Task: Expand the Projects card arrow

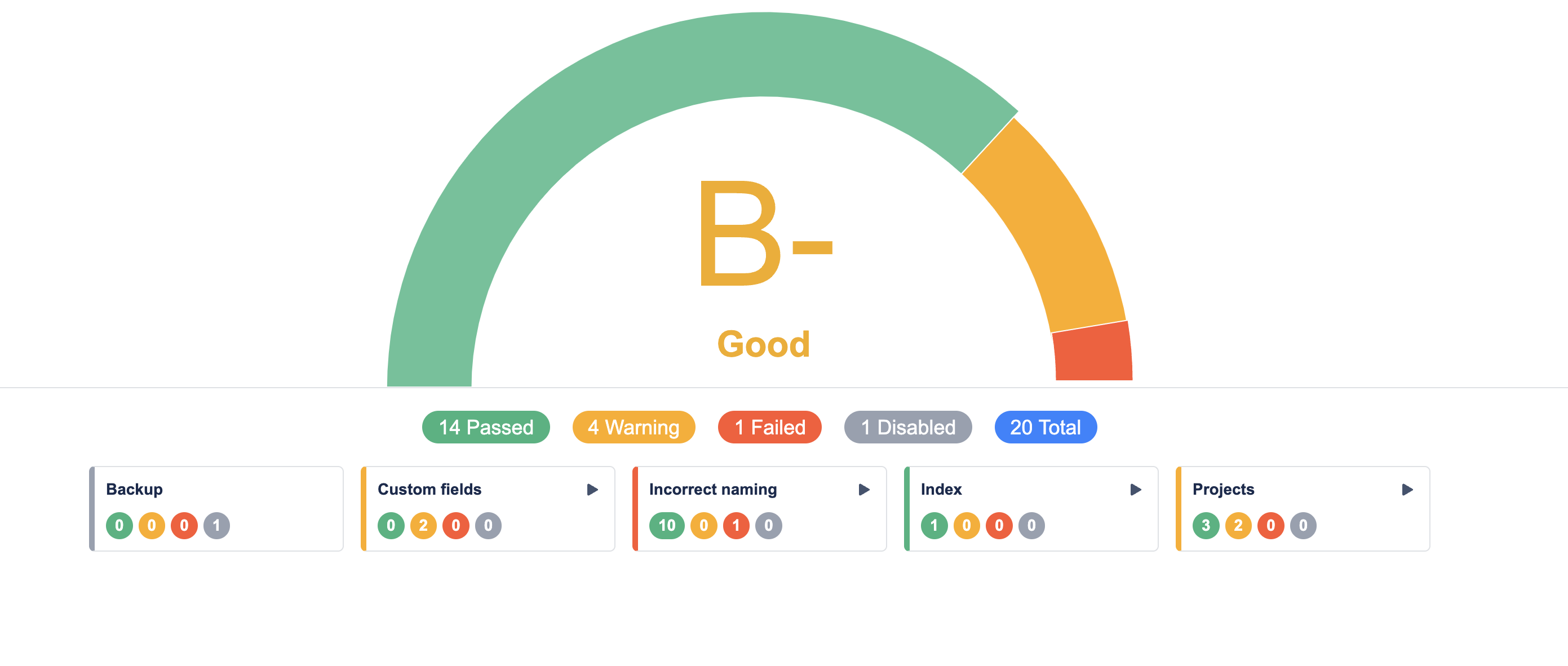Action: 1407,490
